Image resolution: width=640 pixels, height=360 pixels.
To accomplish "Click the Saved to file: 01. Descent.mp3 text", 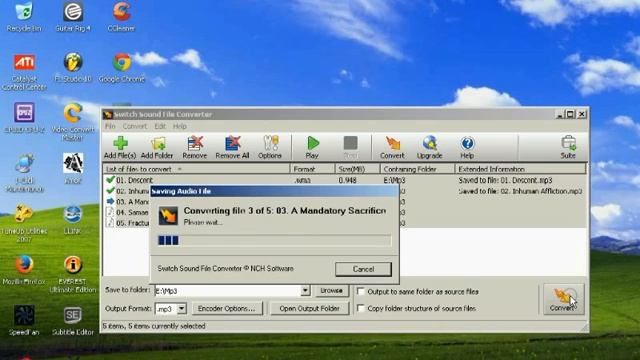I will [505, 180].
